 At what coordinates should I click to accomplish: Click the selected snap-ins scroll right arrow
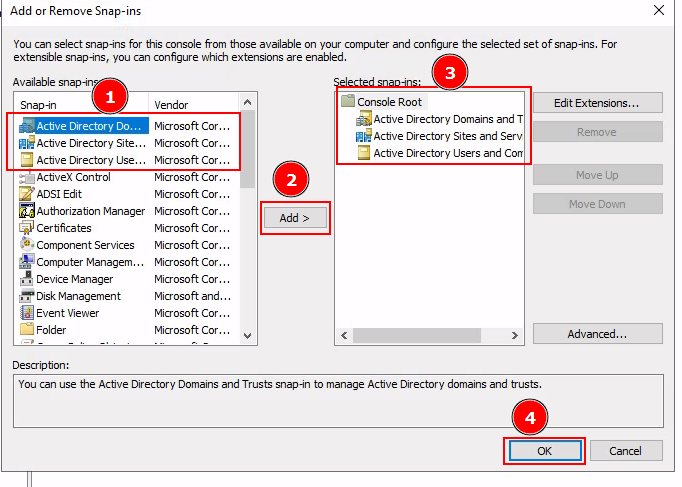pyautogui.click(x=515, y=335)
